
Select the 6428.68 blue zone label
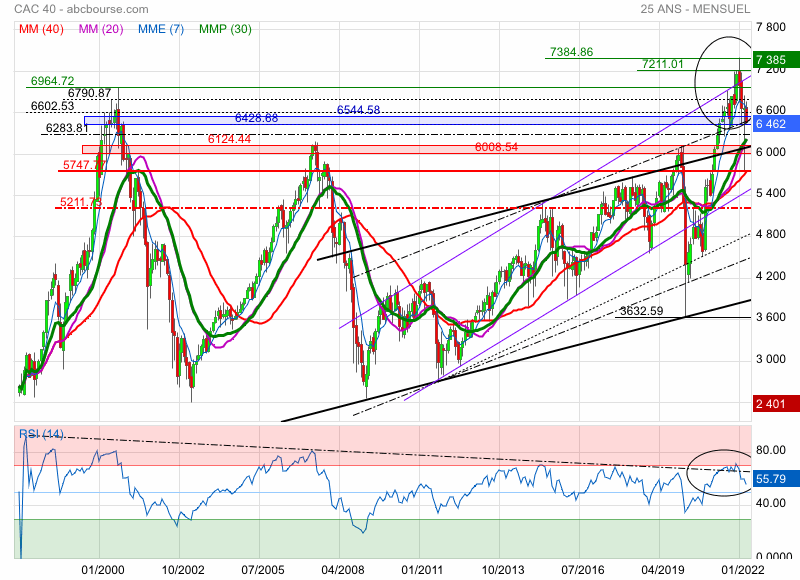(x=256, y=118)
